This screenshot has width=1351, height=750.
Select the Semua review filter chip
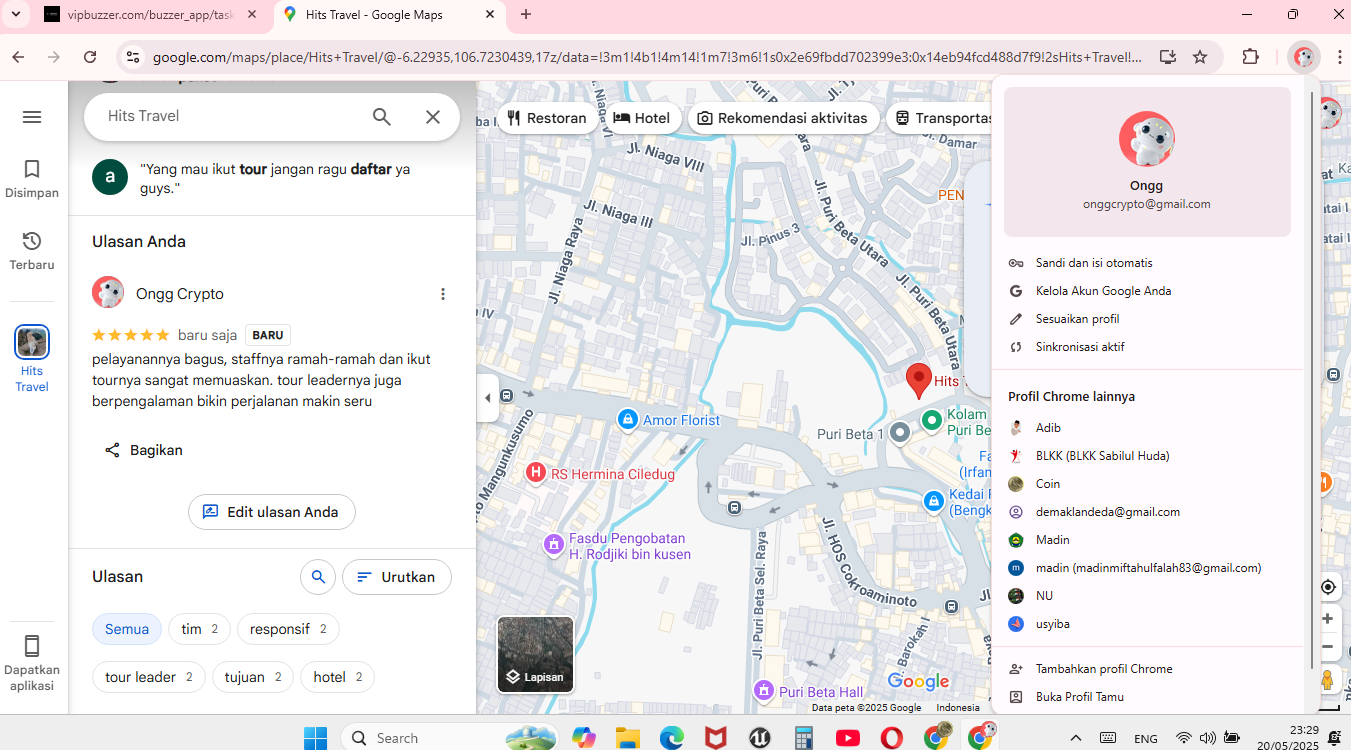(x=127, y=629)
